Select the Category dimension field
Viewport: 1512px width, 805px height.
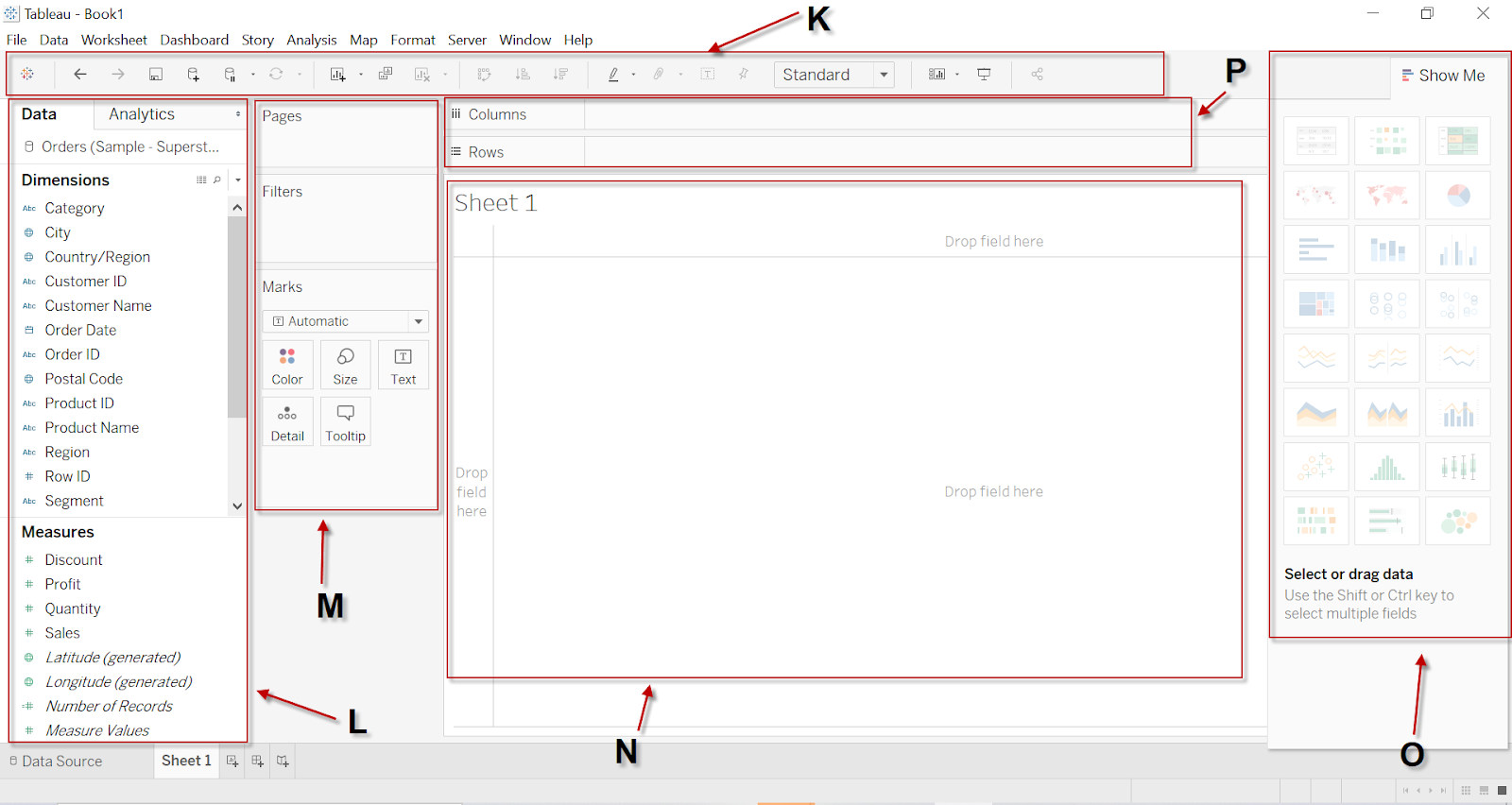click(75, 208)
